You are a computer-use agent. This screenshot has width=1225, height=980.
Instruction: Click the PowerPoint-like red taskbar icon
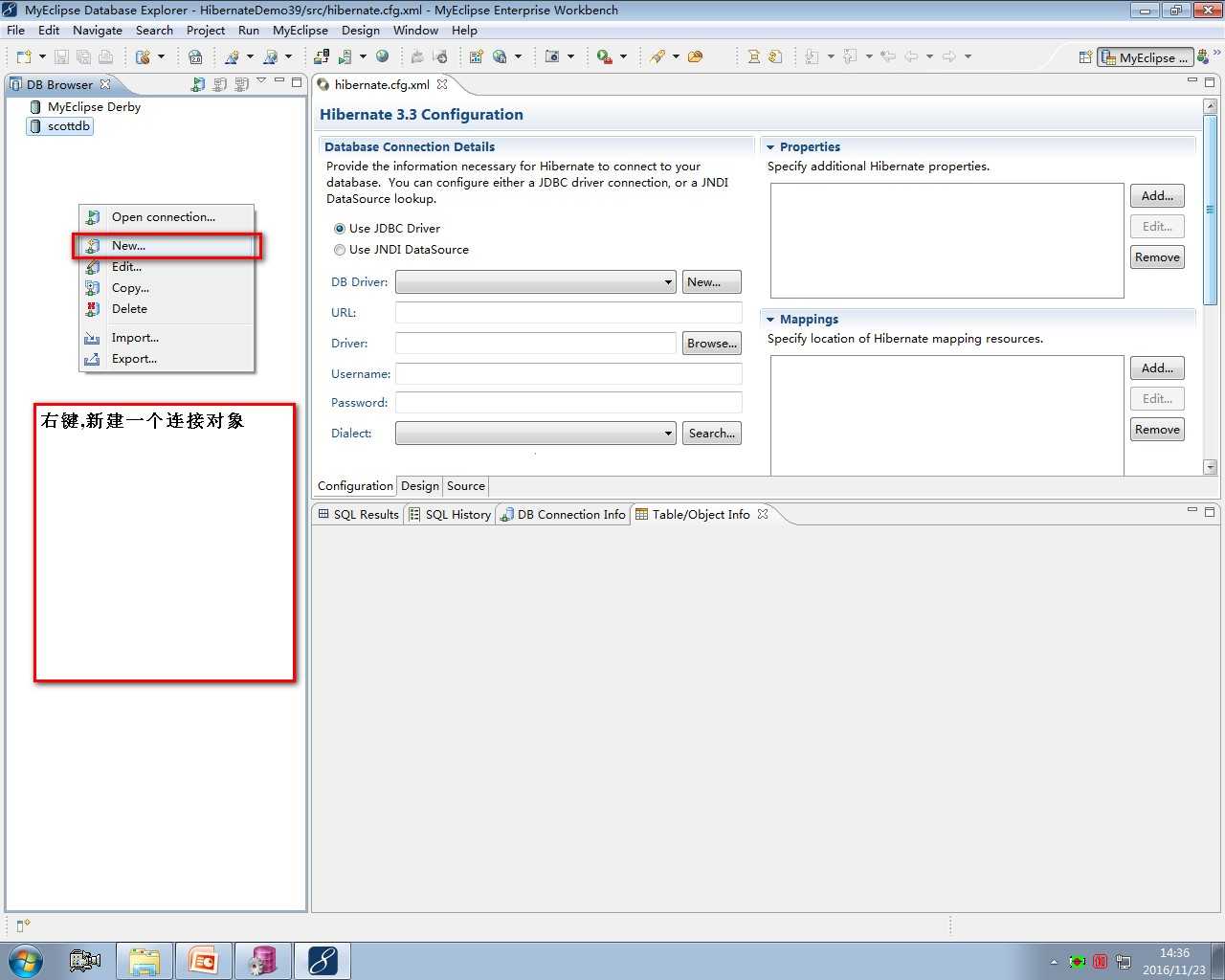[203, 961]
